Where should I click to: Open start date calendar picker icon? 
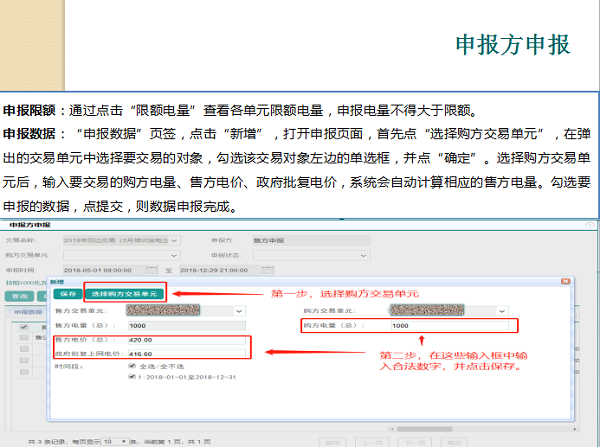[151, 270]
